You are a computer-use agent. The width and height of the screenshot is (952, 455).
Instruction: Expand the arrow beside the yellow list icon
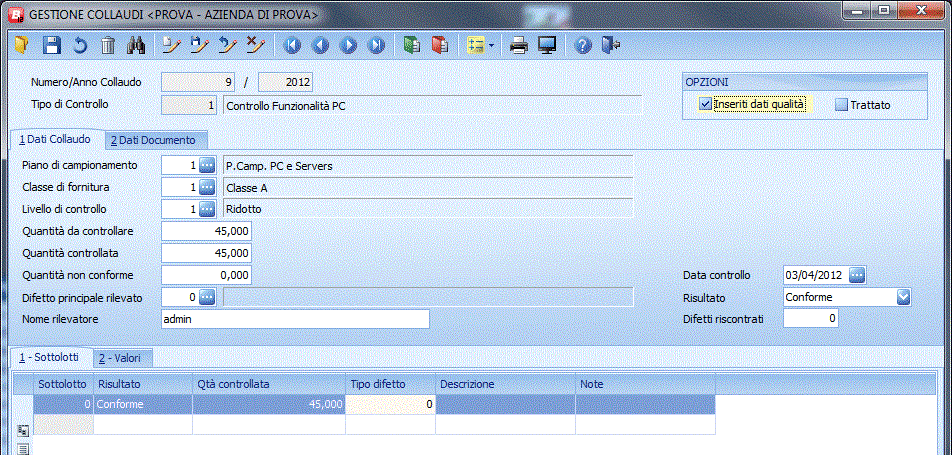pyautogui.click(x=491, y=46)
